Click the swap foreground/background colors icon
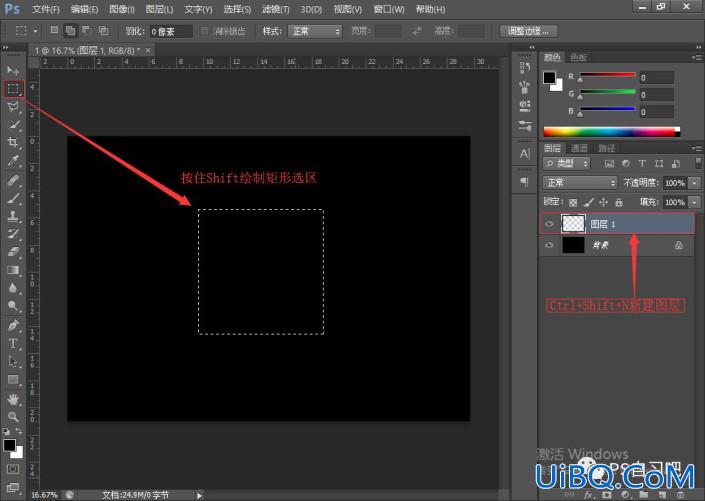 point(19,431)
